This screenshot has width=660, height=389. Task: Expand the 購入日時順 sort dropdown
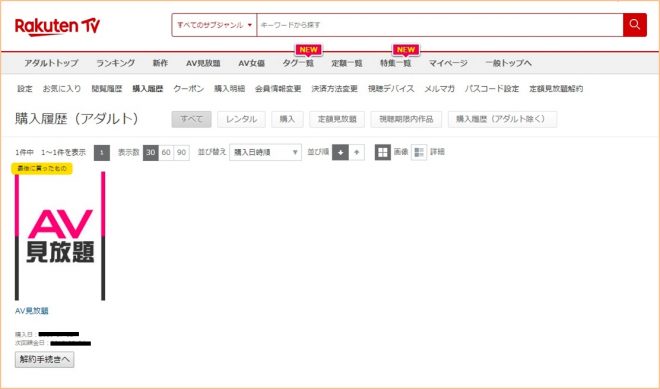coord(265,152)
